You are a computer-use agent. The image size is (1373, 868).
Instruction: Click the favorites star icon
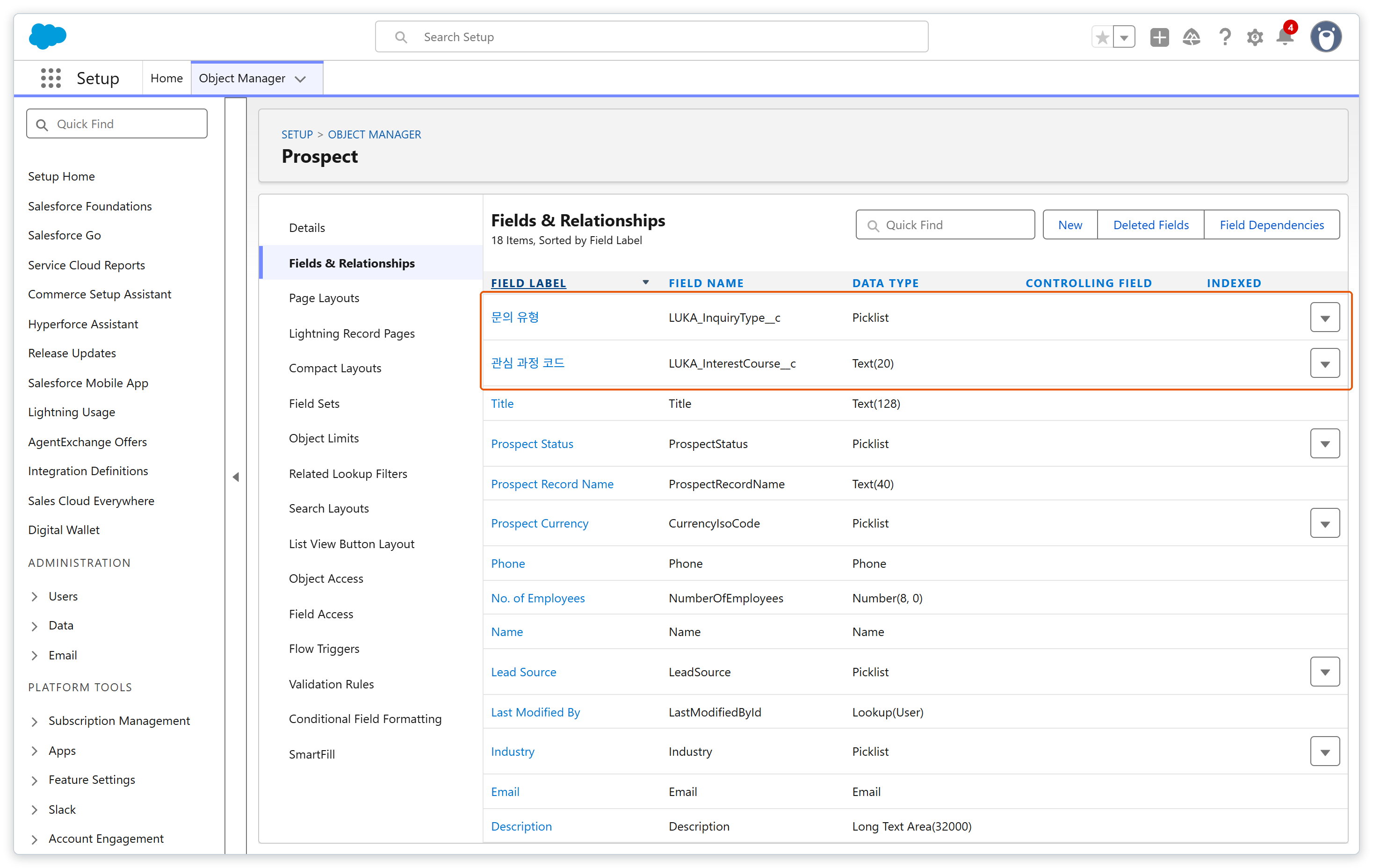tap(1102, 37)
